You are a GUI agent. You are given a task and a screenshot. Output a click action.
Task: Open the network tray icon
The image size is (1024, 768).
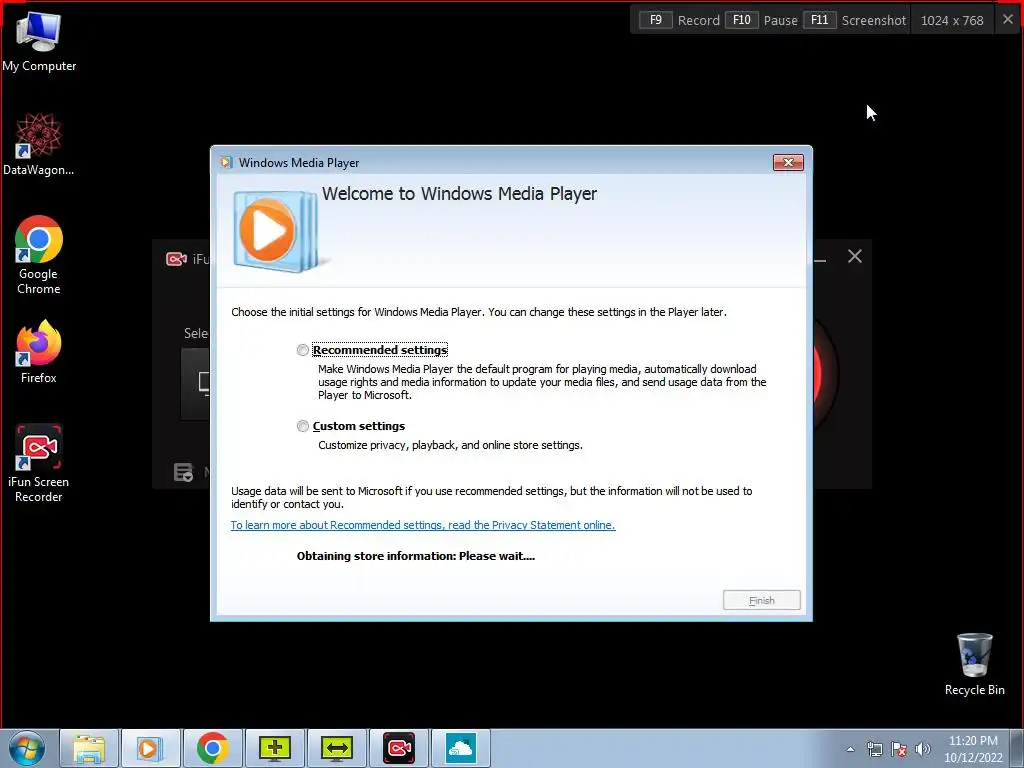[874, 749]
